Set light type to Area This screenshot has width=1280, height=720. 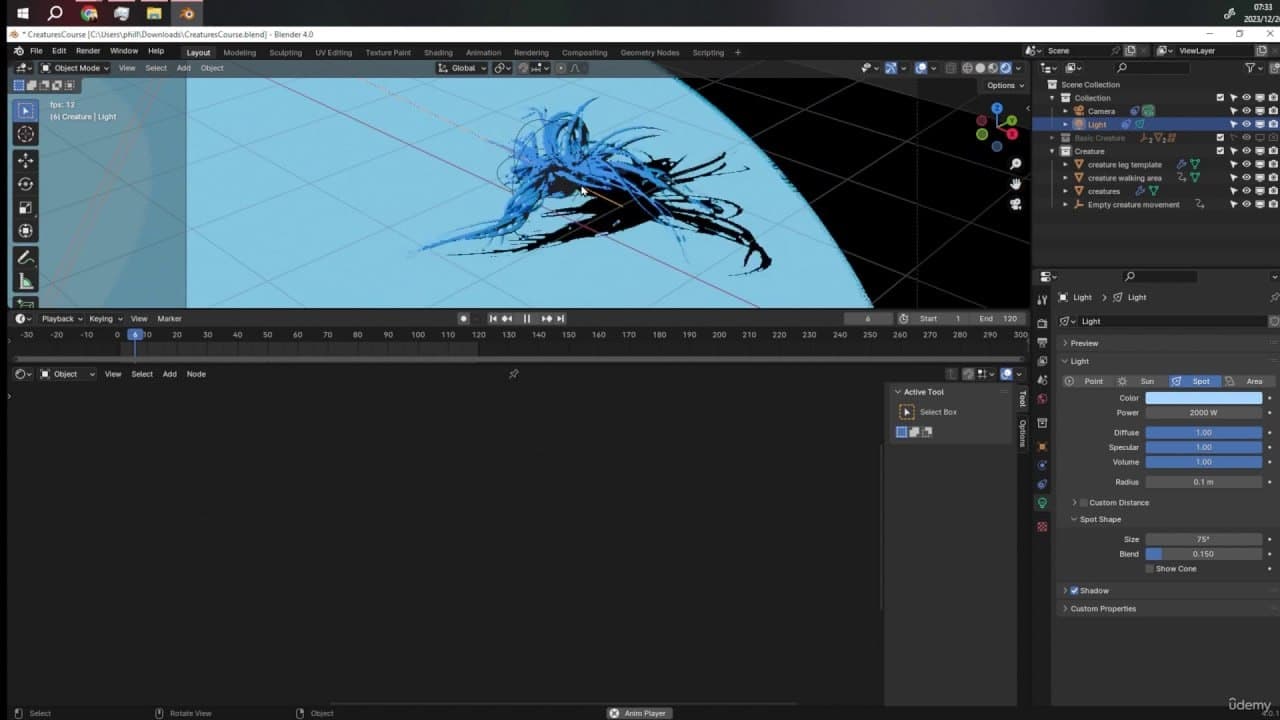[x=1249, y=381]
